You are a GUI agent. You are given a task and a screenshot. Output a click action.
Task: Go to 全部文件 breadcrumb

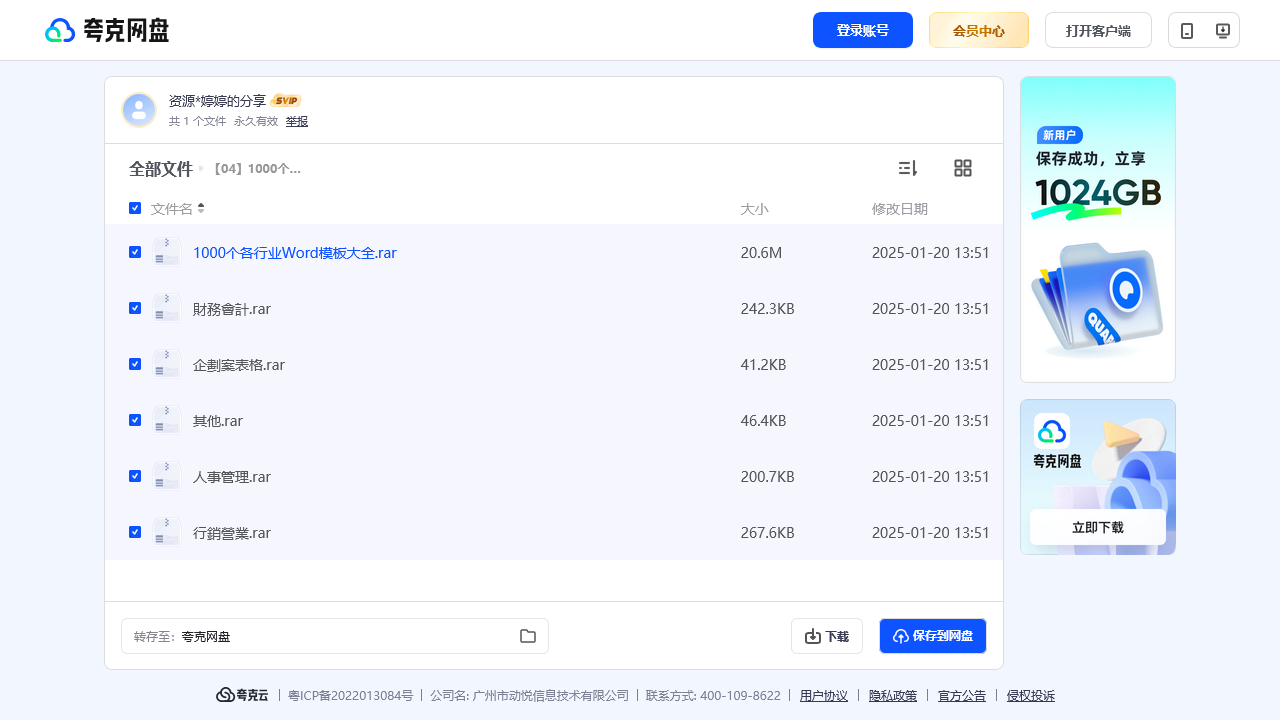160,169
